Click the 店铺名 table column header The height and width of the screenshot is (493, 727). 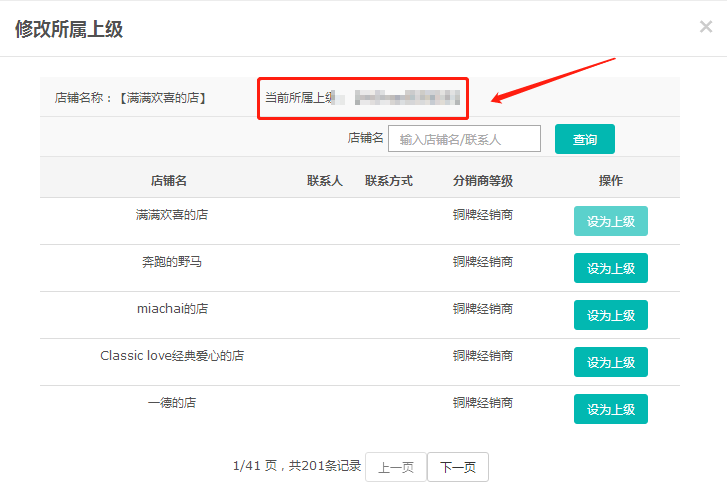[169, 181]
